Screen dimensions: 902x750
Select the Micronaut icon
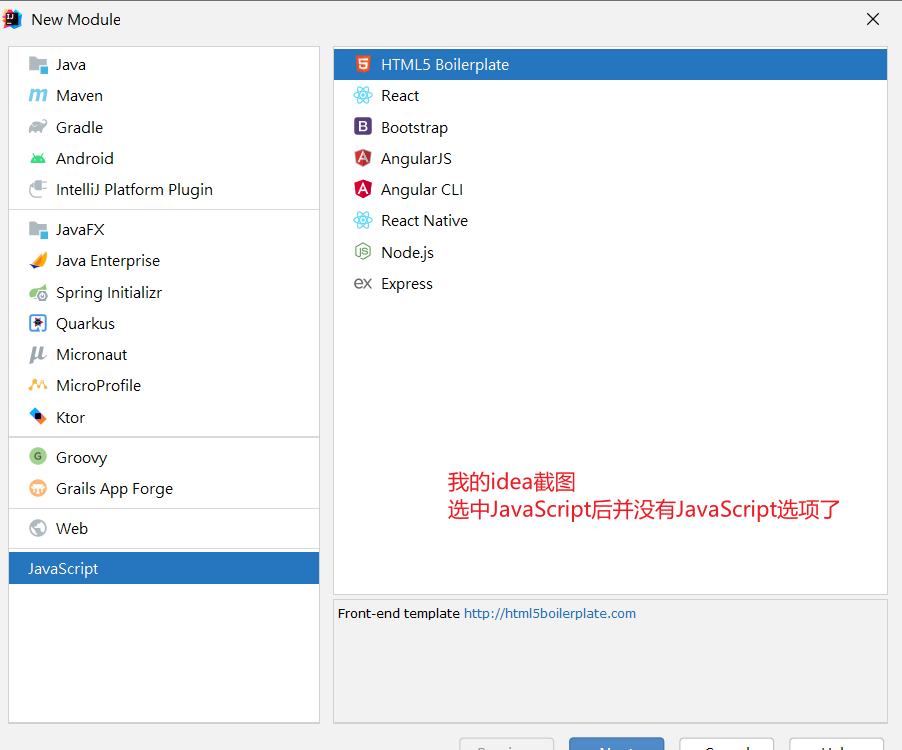pos(38,354)
